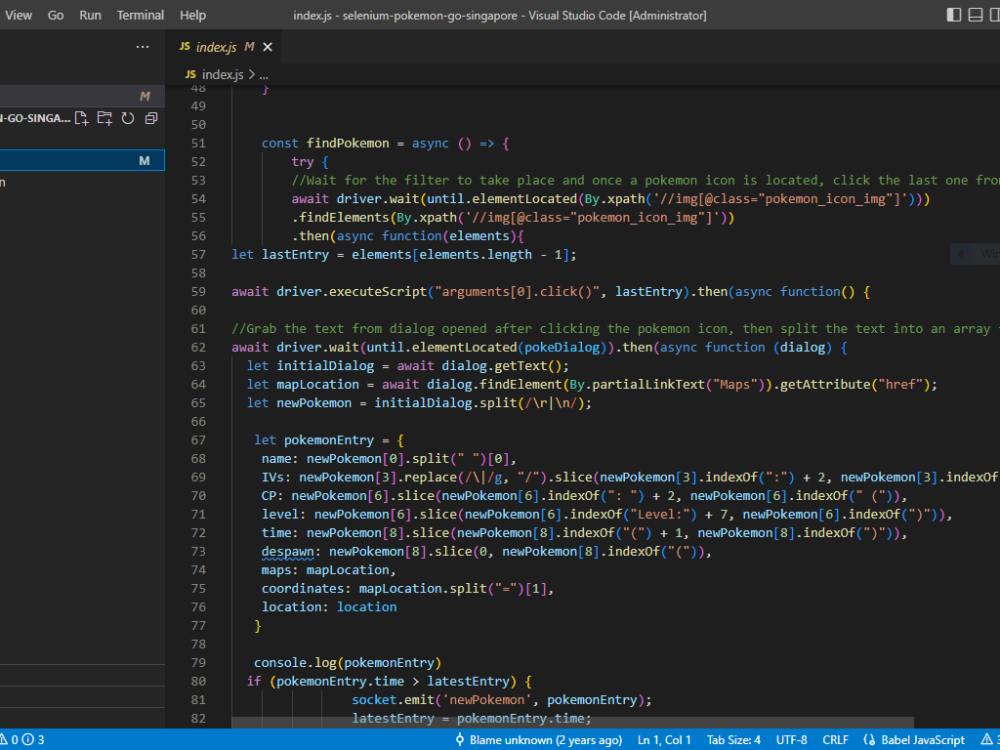1000x750 pixels.
Task: Create a new folder in the Explorer
Action: click(104, 118)
